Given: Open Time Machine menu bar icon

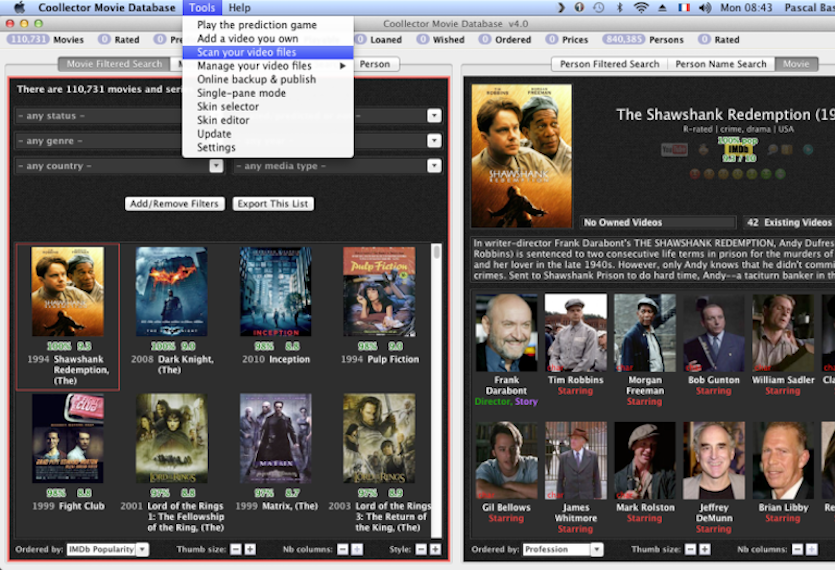Looking at the screenshot, I should click(x=599, y=7).
